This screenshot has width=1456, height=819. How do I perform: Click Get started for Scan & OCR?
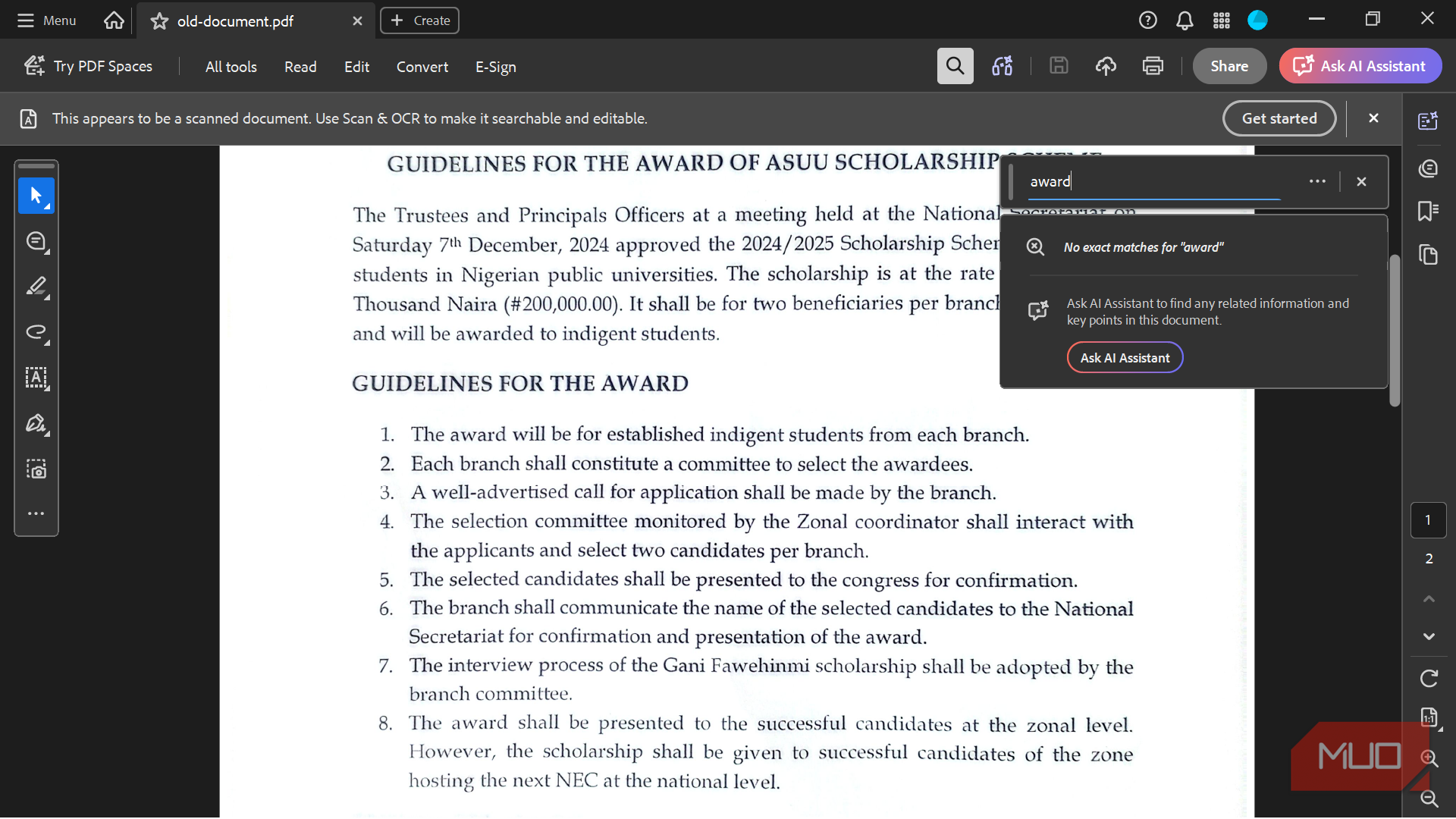[x=1279, y=118]
